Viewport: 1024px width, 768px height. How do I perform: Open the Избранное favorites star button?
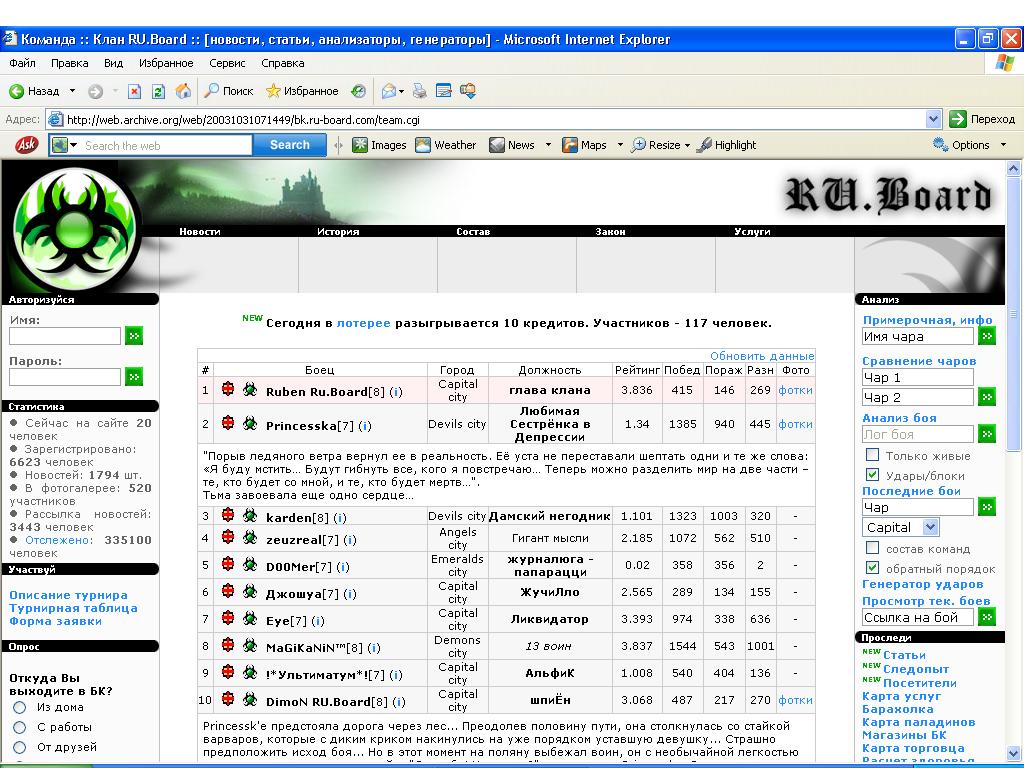(x=302, y=91)
